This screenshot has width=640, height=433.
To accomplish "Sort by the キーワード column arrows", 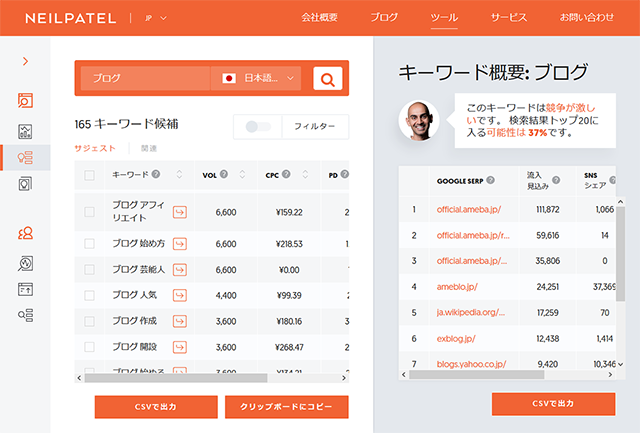I will click(x=179, y=175).
